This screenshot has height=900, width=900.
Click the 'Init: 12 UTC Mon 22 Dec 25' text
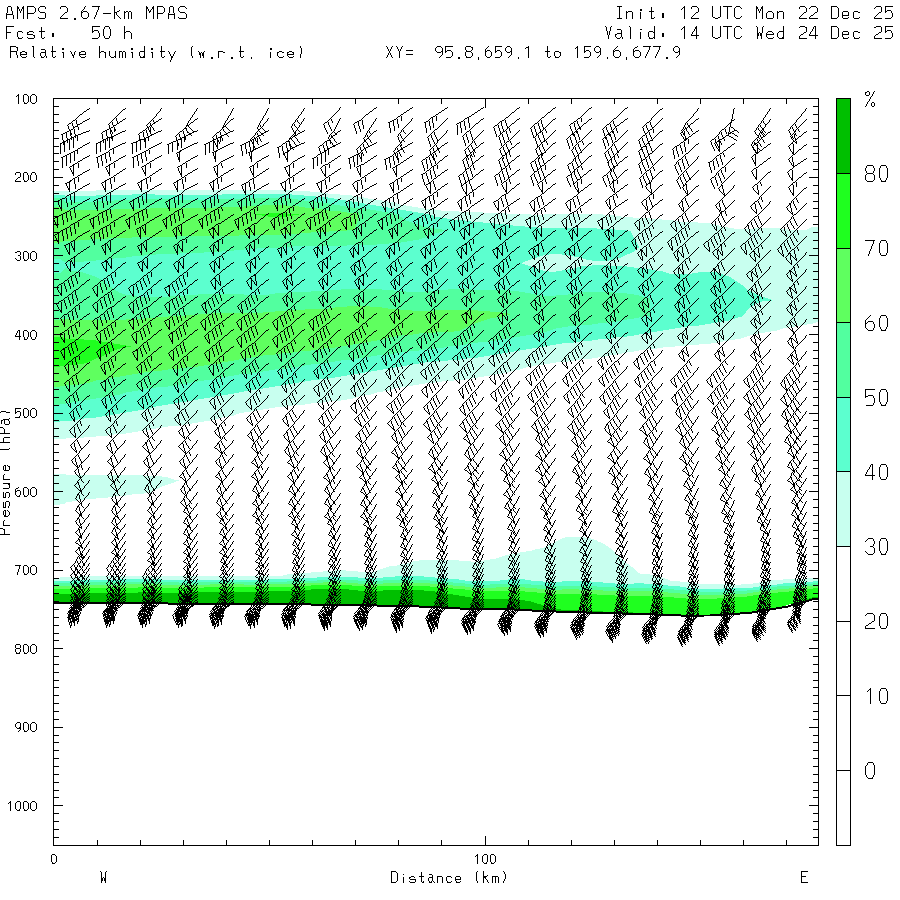point(754,13)
